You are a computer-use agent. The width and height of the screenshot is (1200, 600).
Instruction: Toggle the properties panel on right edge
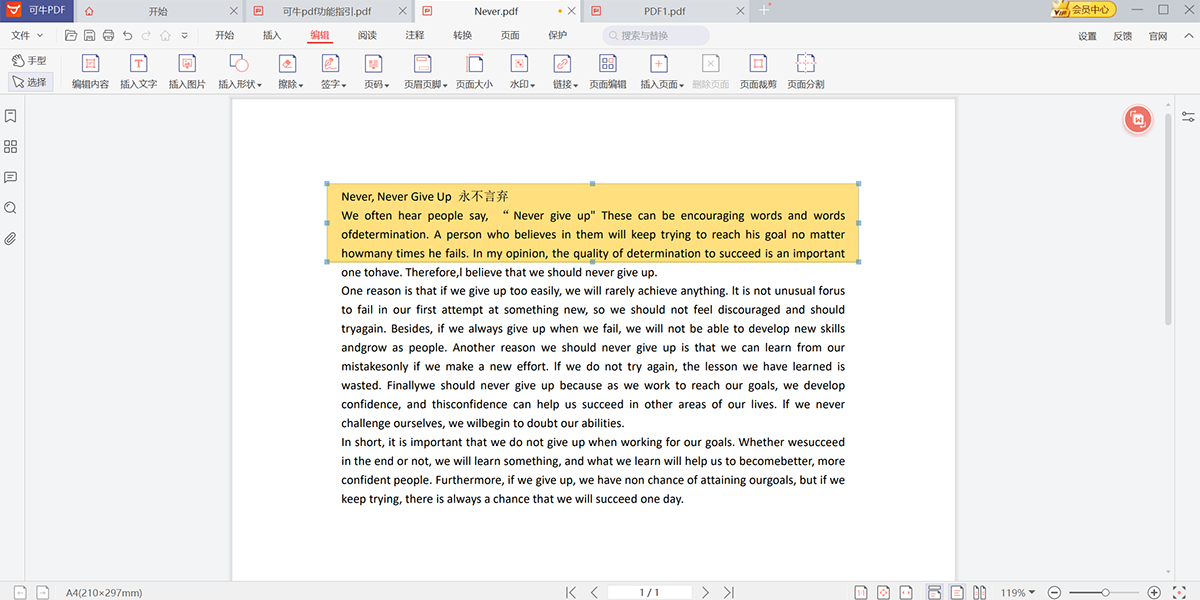[1188, 116]
